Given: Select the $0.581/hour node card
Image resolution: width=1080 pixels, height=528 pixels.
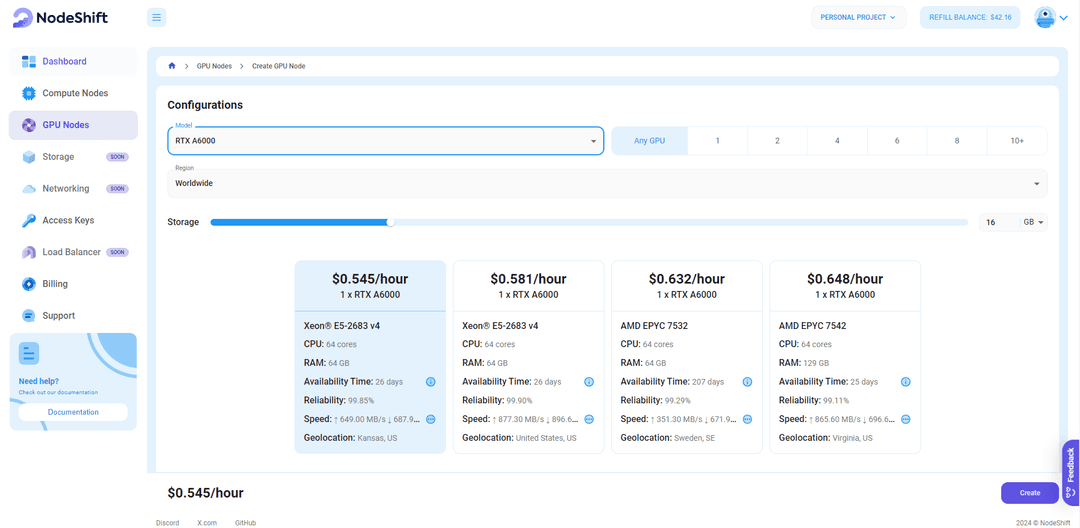Looking at the screenshot, I should [528, 357].
